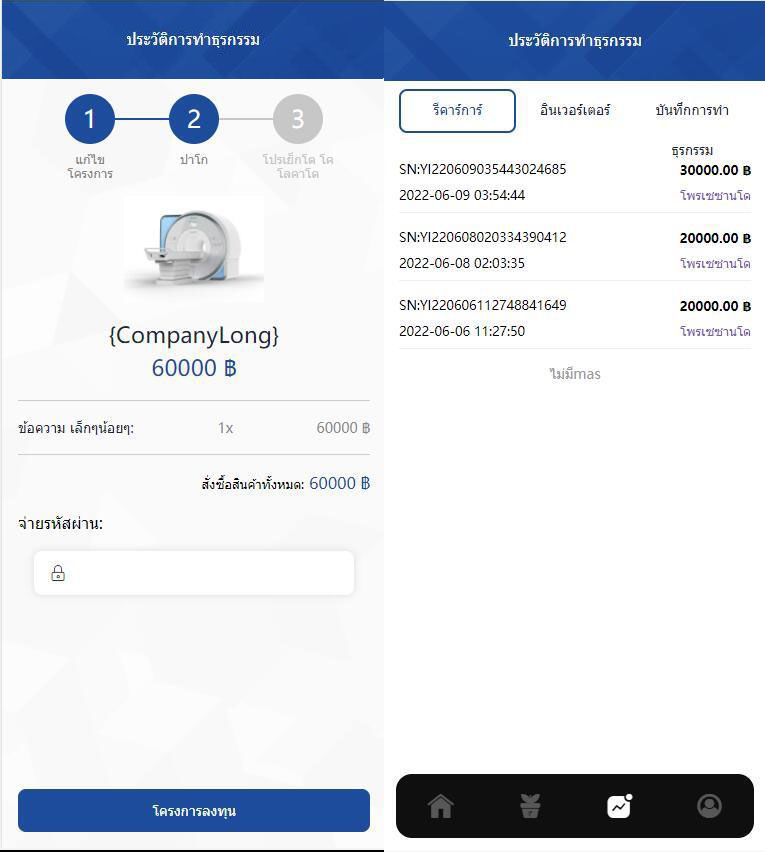Click the date 2022-06-08 02:03:35
This screenshot has width=765, height=852.
[462, 263]
